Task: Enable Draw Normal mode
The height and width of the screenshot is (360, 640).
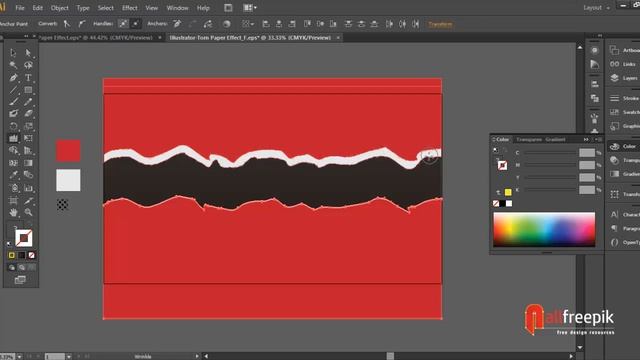Action: point(11,268)
